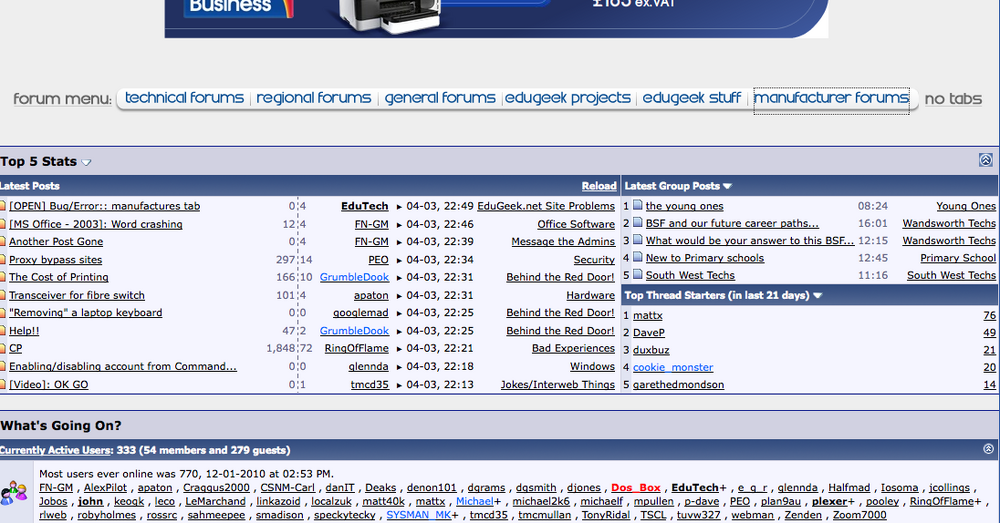The width and height of the screenshot is (1000, 523).
Task: Click the users group icon beside online list
Action: tap(14, 492)
